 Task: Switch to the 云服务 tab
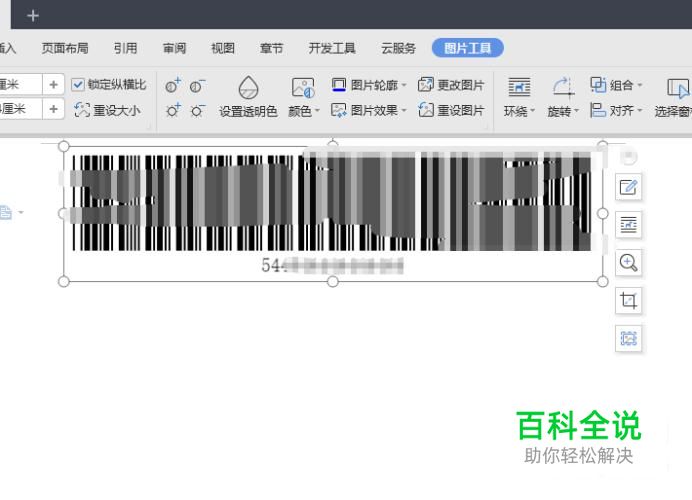coord(399,48)
